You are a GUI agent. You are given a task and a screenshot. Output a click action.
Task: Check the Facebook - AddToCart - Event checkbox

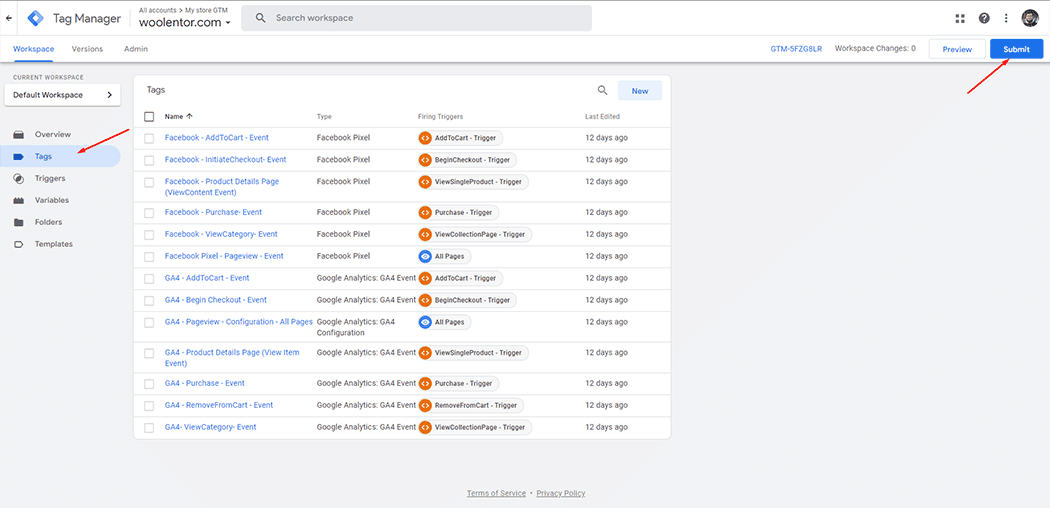click(149, 139)
